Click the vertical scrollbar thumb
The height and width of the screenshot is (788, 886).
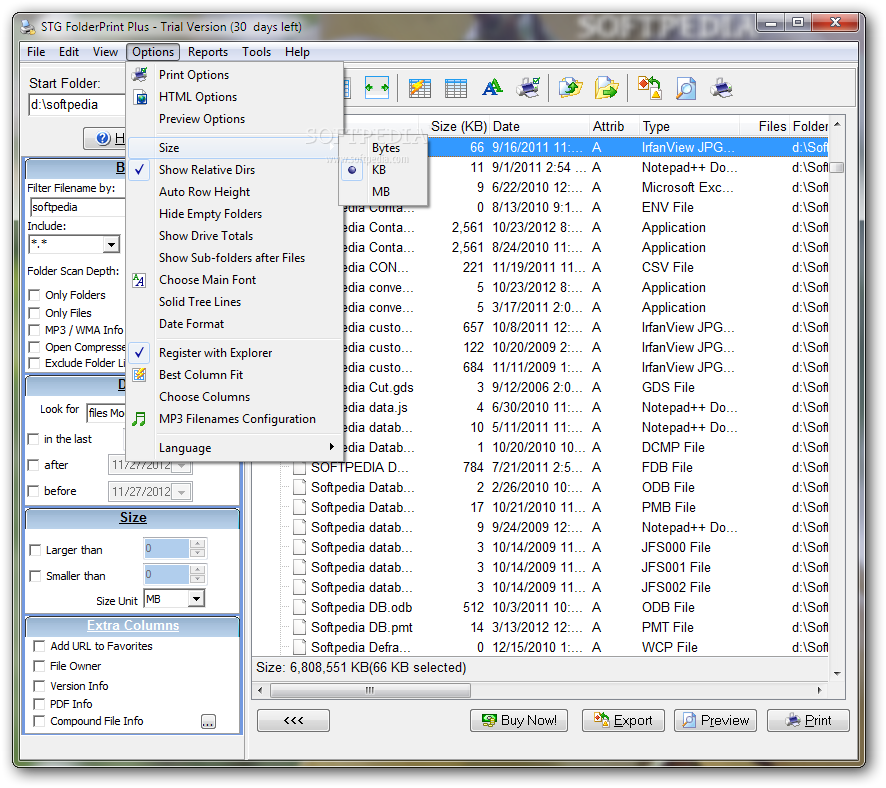tap(837, 167)
